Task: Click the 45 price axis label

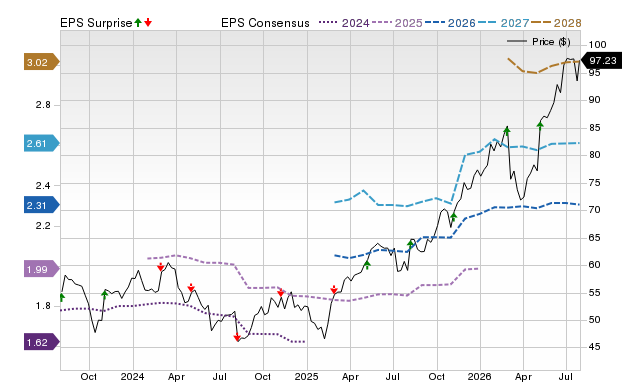Action: pos(594,347)
